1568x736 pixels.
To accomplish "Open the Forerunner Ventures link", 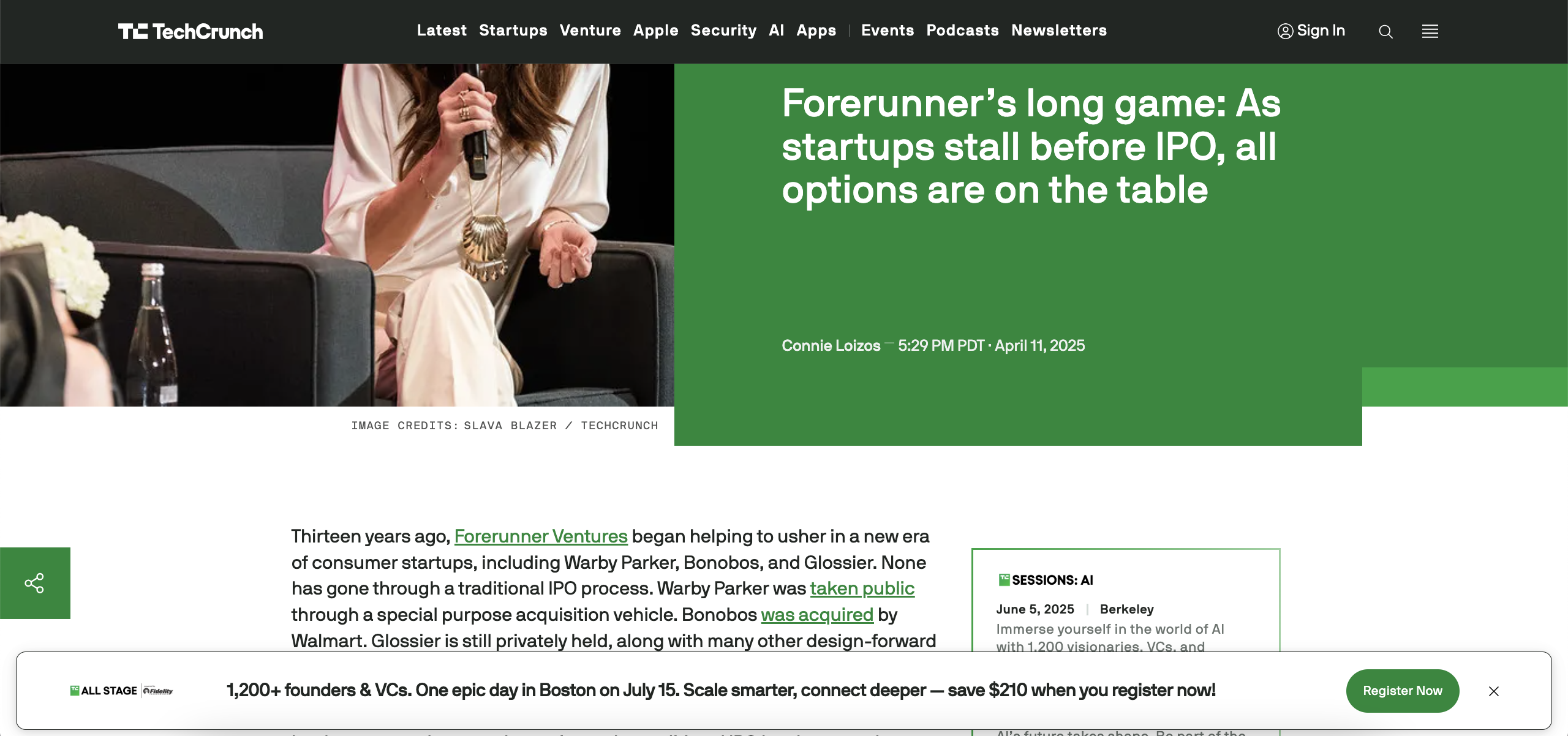I will point(541,536).
